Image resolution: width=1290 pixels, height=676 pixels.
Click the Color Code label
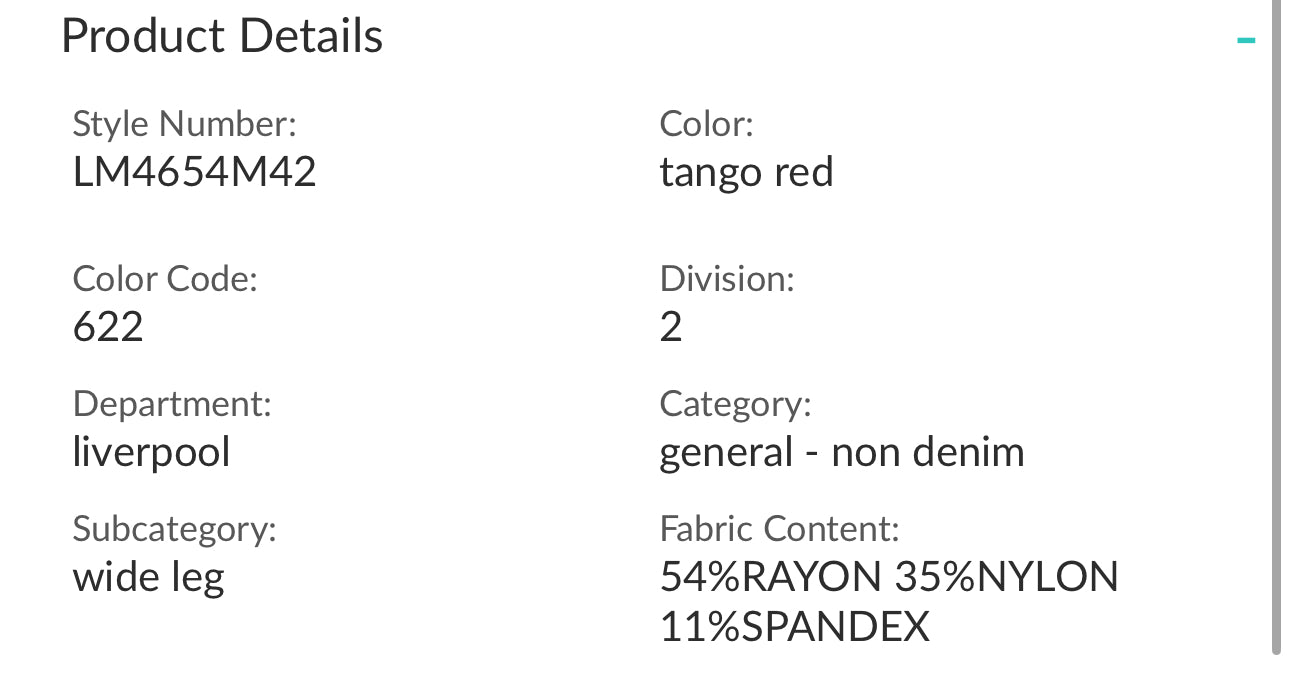click(165, 279)
